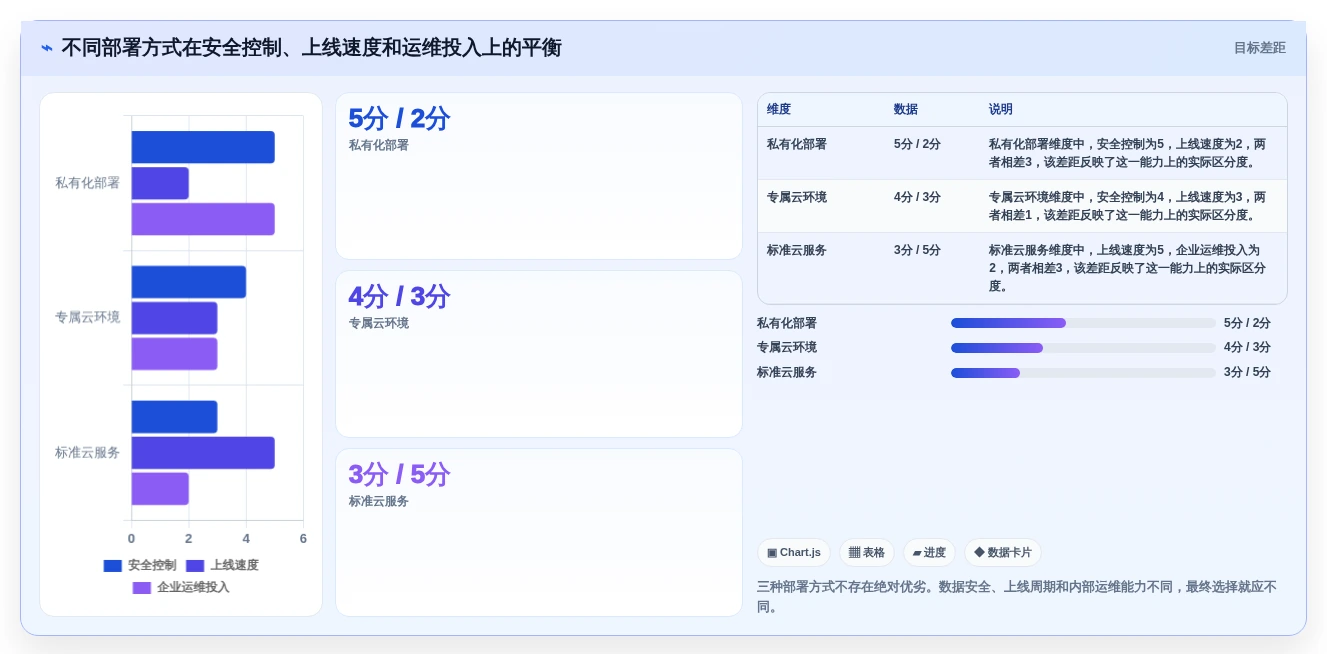Click the 标准云服务 progress row label
This screenshot has width=1327, height=654.
pos(787,373)
